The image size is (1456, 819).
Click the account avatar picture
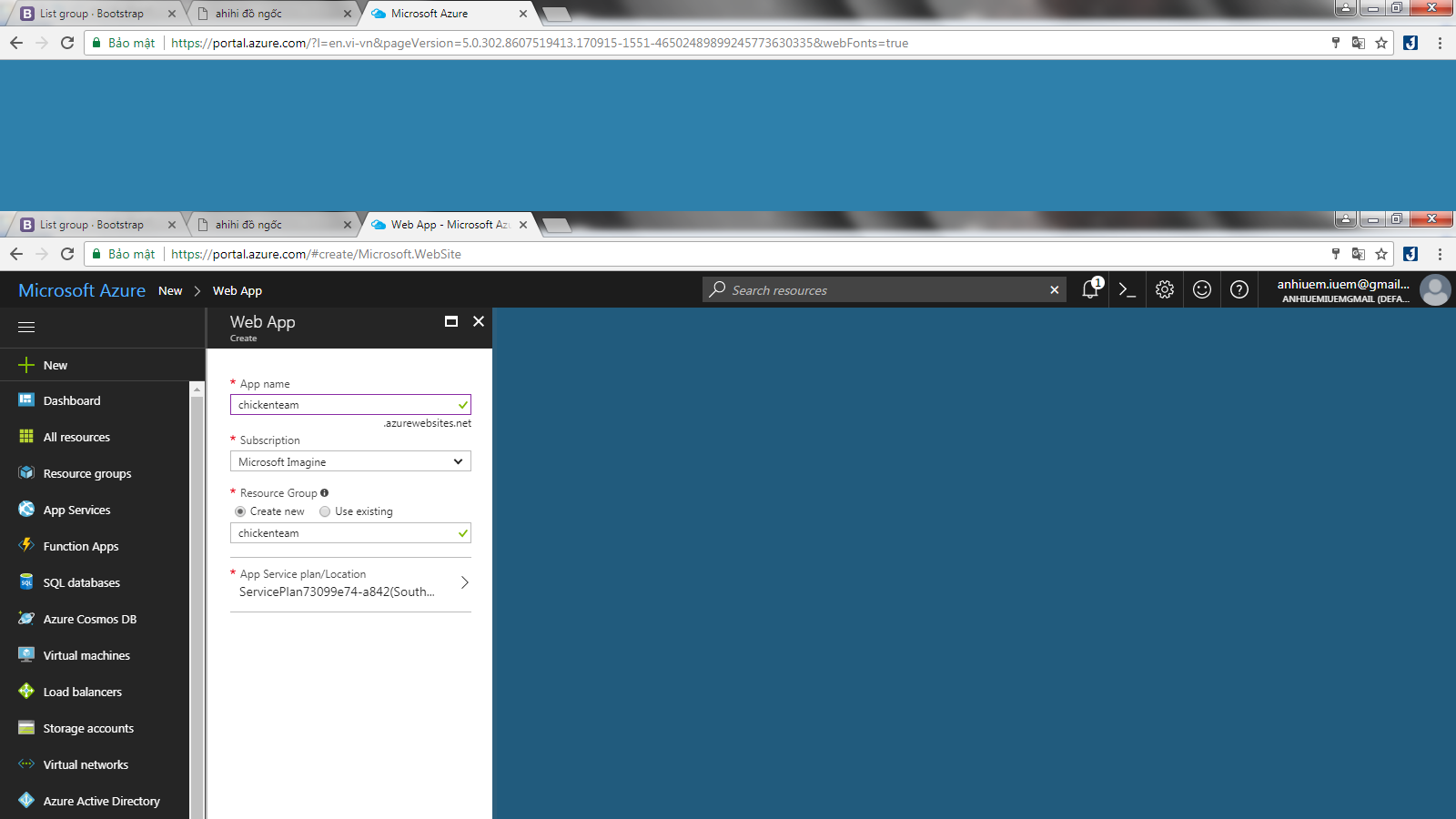click(1435, 290)
